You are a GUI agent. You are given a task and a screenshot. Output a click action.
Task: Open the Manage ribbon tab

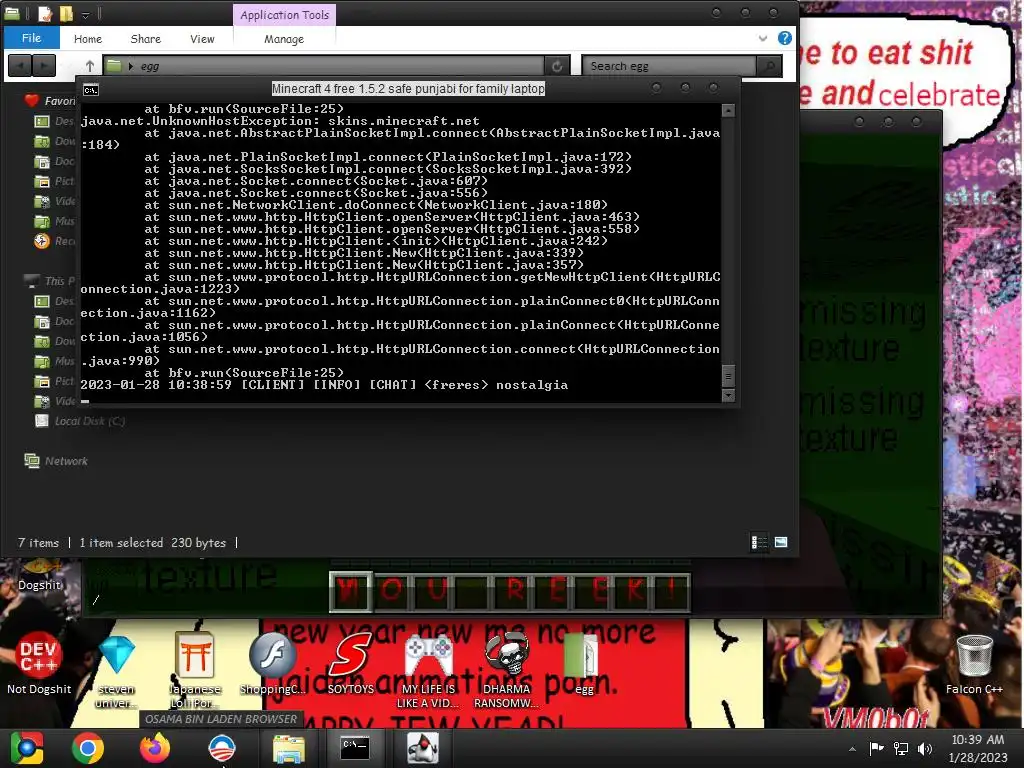click(283, 39)
